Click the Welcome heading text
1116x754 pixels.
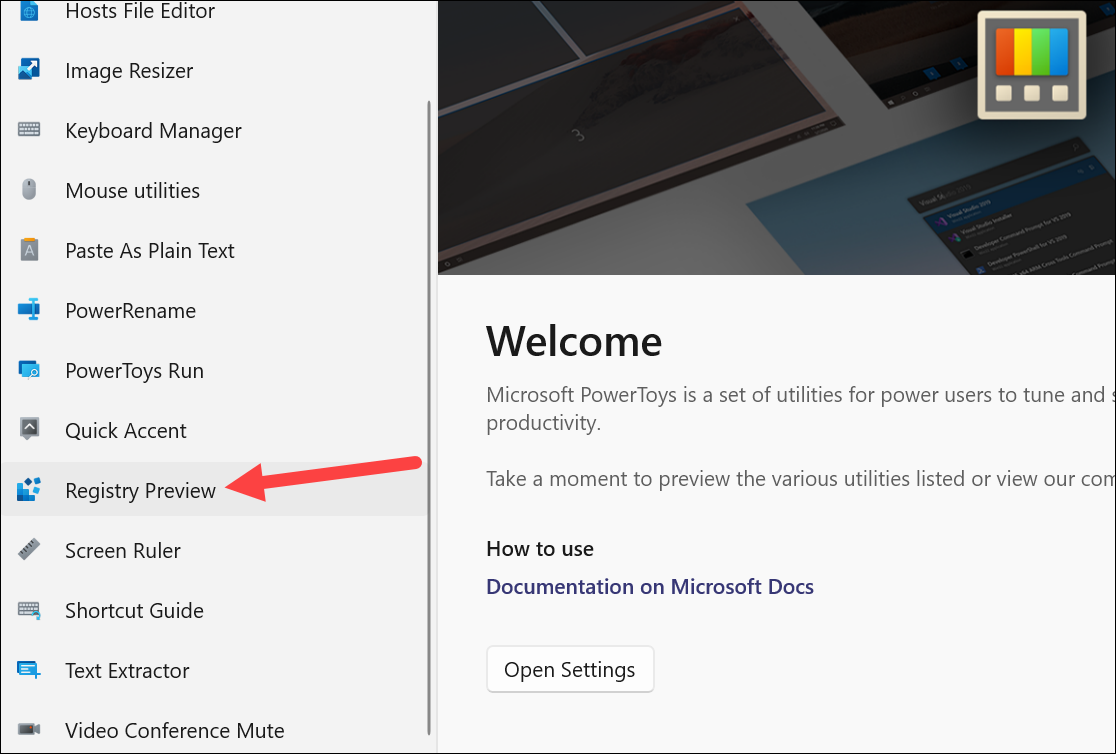point(574,341)
